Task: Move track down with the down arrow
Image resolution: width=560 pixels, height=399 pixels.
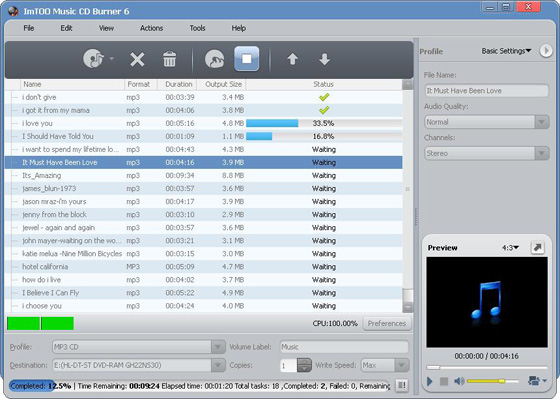Action: click(x=324, y=59)
